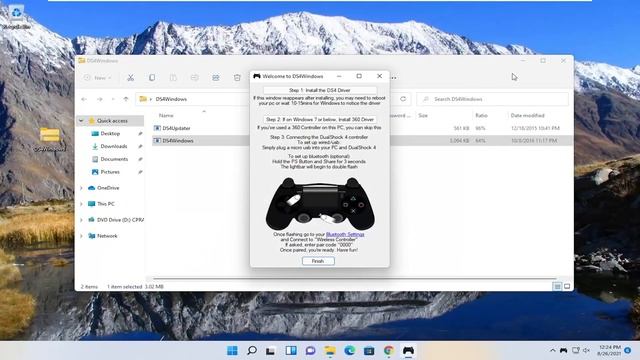This screenshot has width=640, height=360.
Task: Click the Explorer horizontal scrollbar
Action: coord(355,279)
